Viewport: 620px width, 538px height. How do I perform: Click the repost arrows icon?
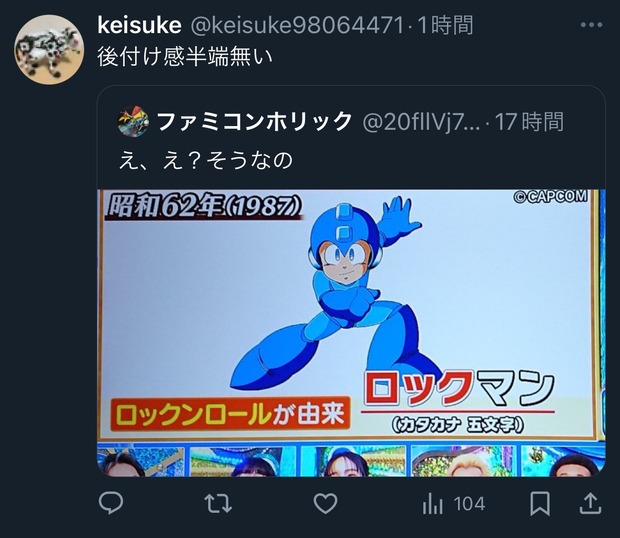(218, 504)
